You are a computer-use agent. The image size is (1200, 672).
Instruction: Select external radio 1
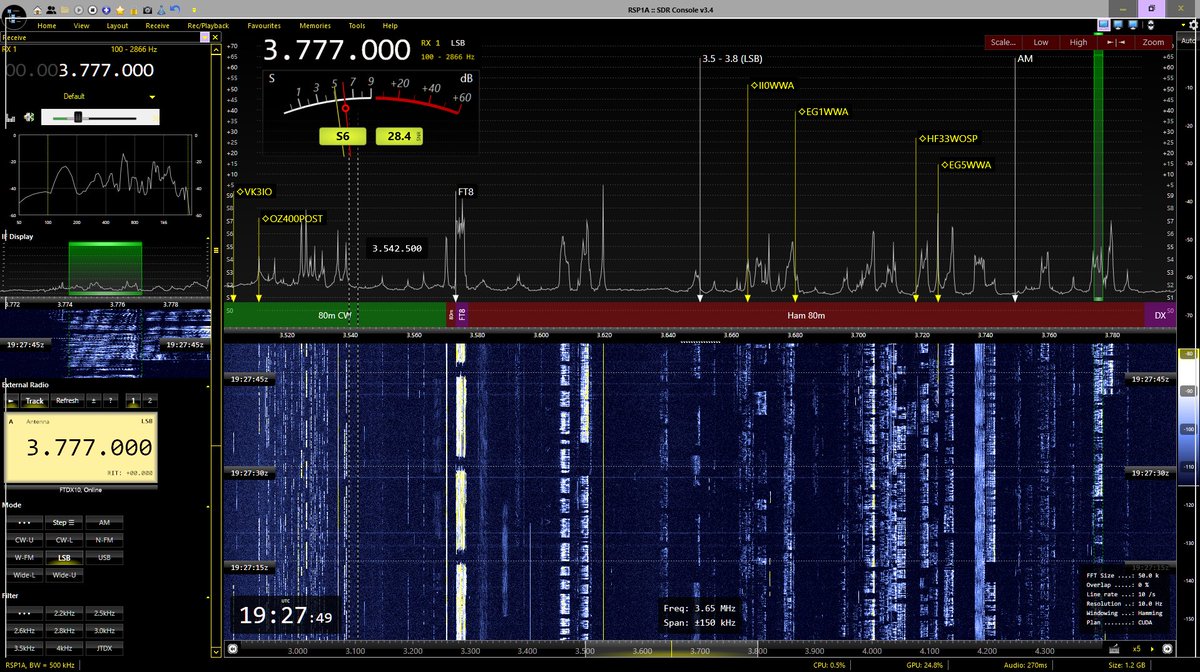click(x=133, y=400)
